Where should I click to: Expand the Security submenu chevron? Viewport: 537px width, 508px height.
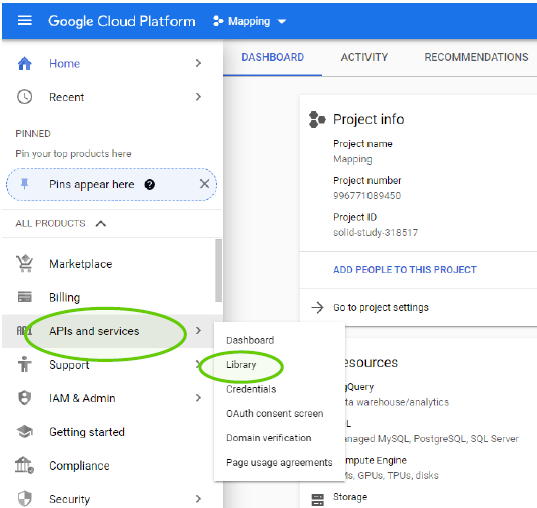click(x=198, y=498)
